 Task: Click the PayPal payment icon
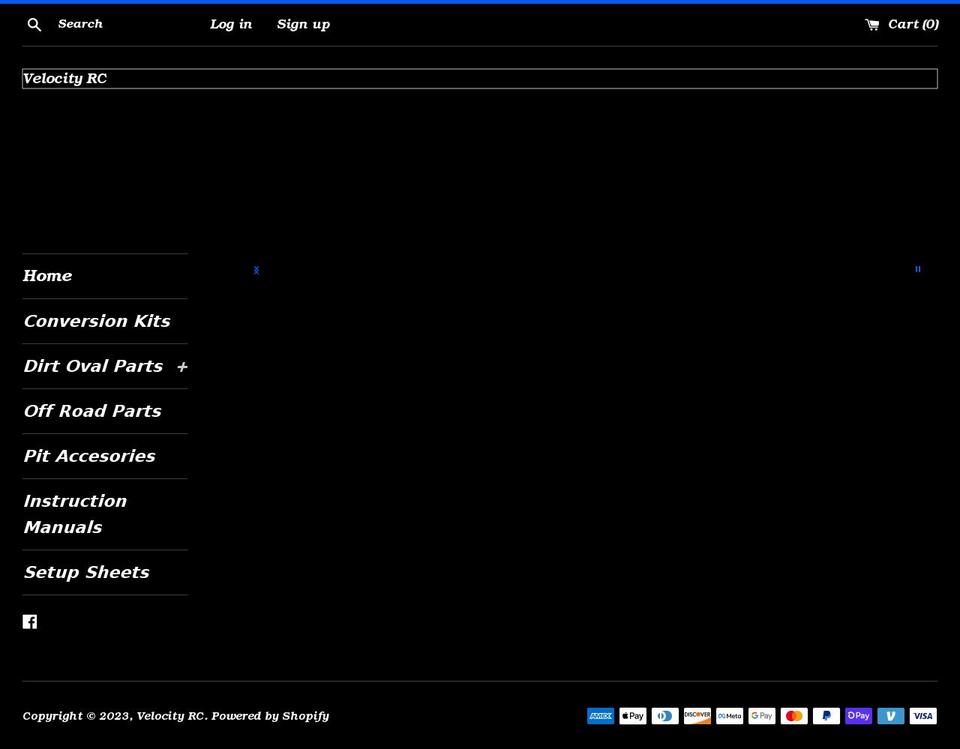pos(827,716)
